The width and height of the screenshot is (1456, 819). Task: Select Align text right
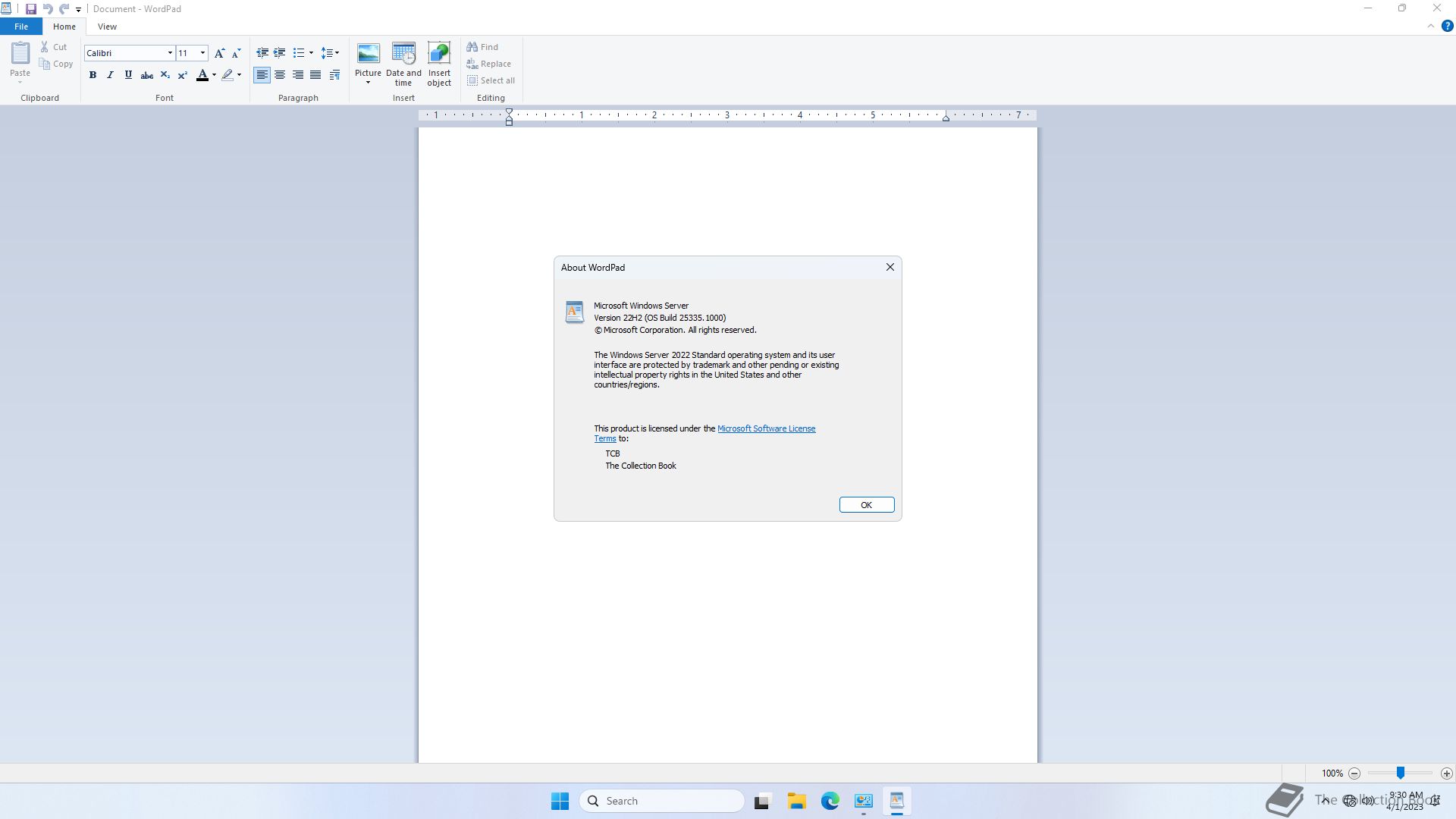point(298,75)
